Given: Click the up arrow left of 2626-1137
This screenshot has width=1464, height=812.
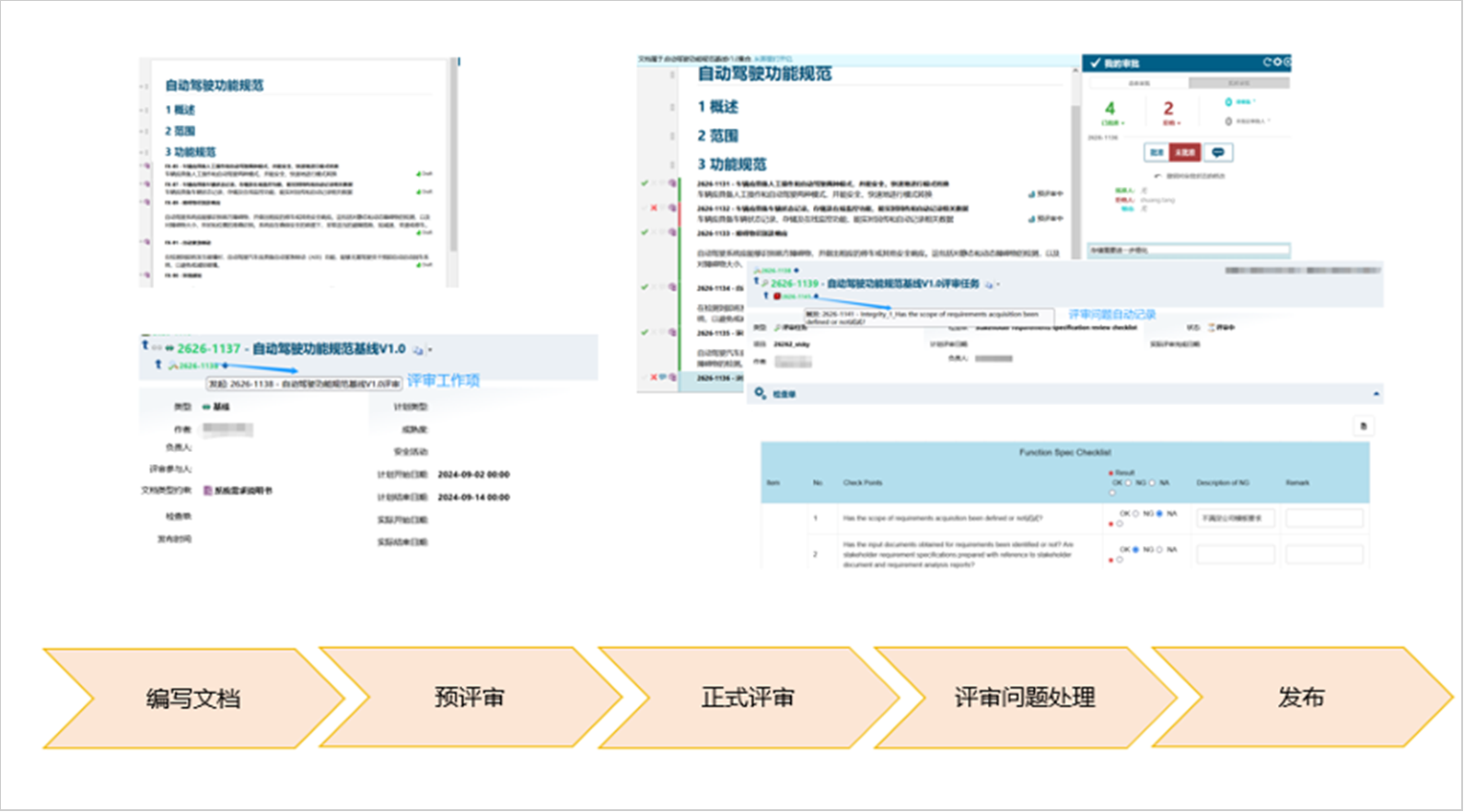Looking at the screenshot, I should click(x=145, y=346).
